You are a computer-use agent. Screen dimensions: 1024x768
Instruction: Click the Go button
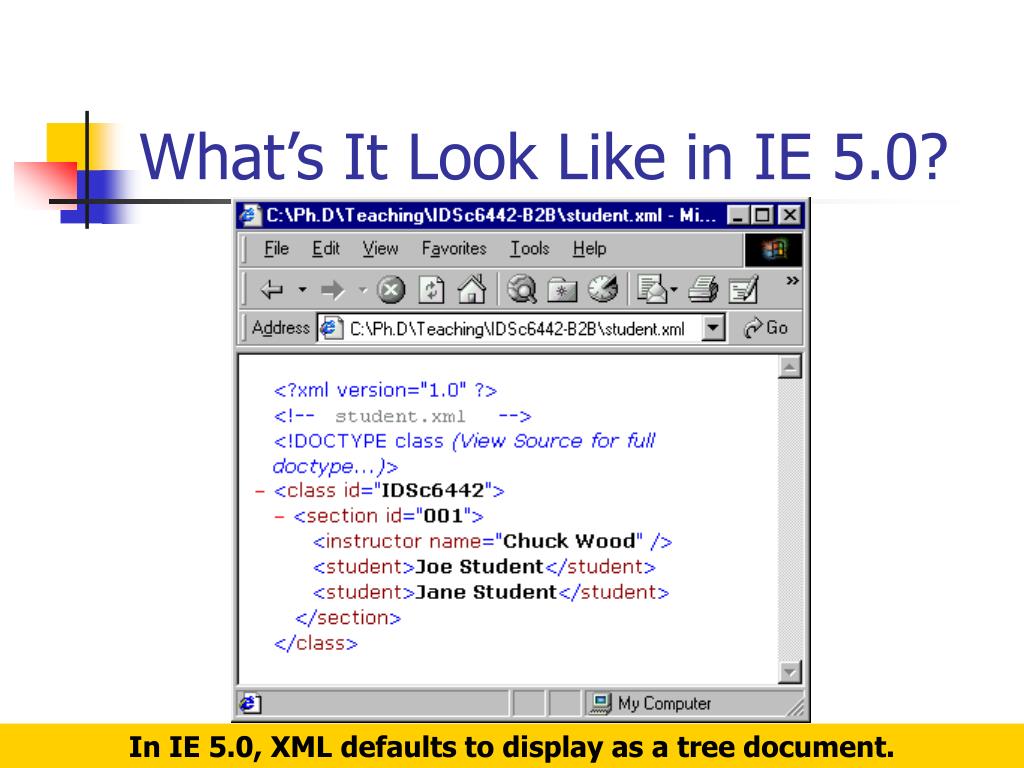(x=766, y=328)
